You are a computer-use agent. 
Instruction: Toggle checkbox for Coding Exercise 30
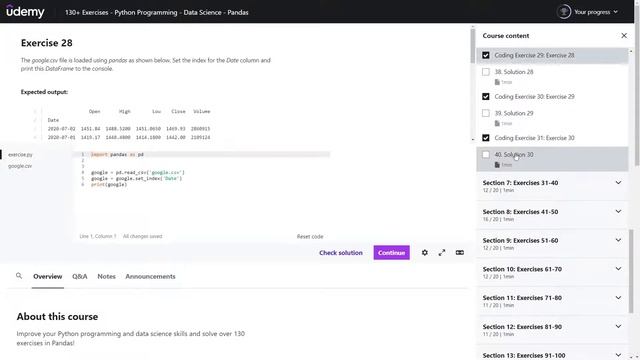(486, 97)
